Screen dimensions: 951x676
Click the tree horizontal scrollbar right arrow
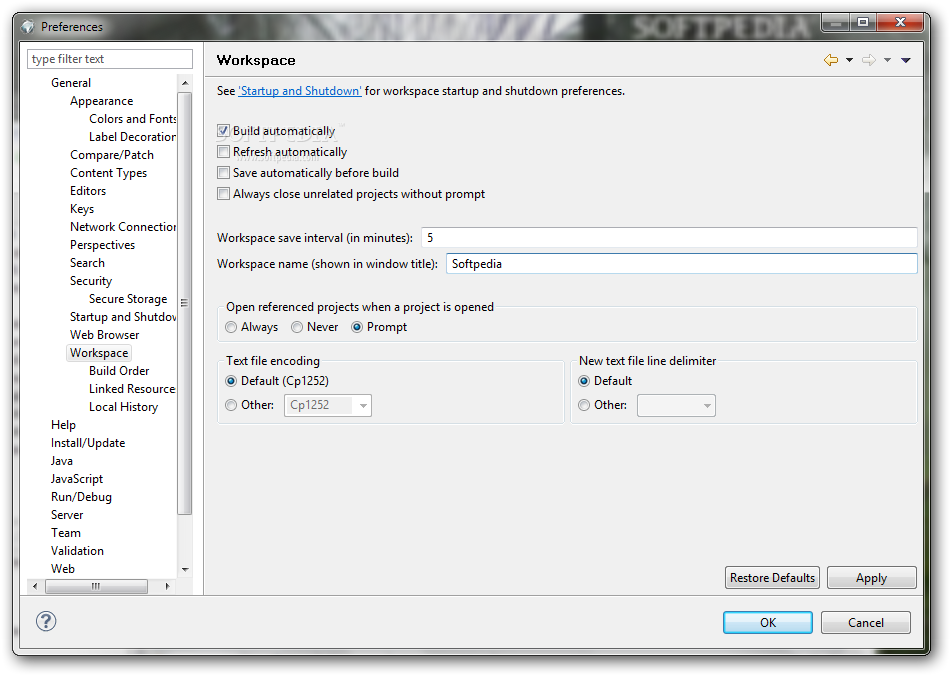click(167, 586)
